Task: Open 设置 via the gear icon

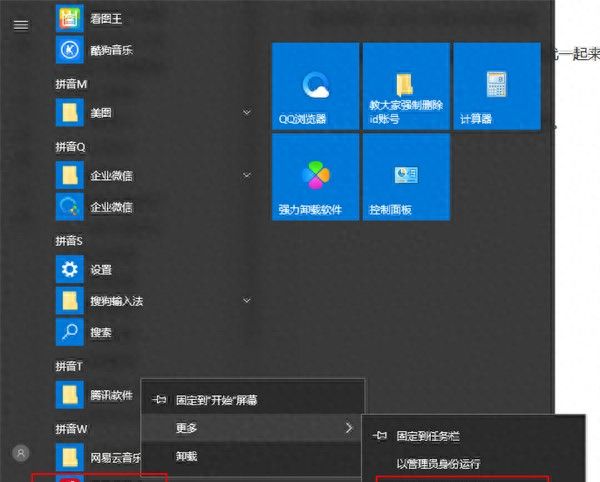Action: pyautogui.click(x=70, y=269)
